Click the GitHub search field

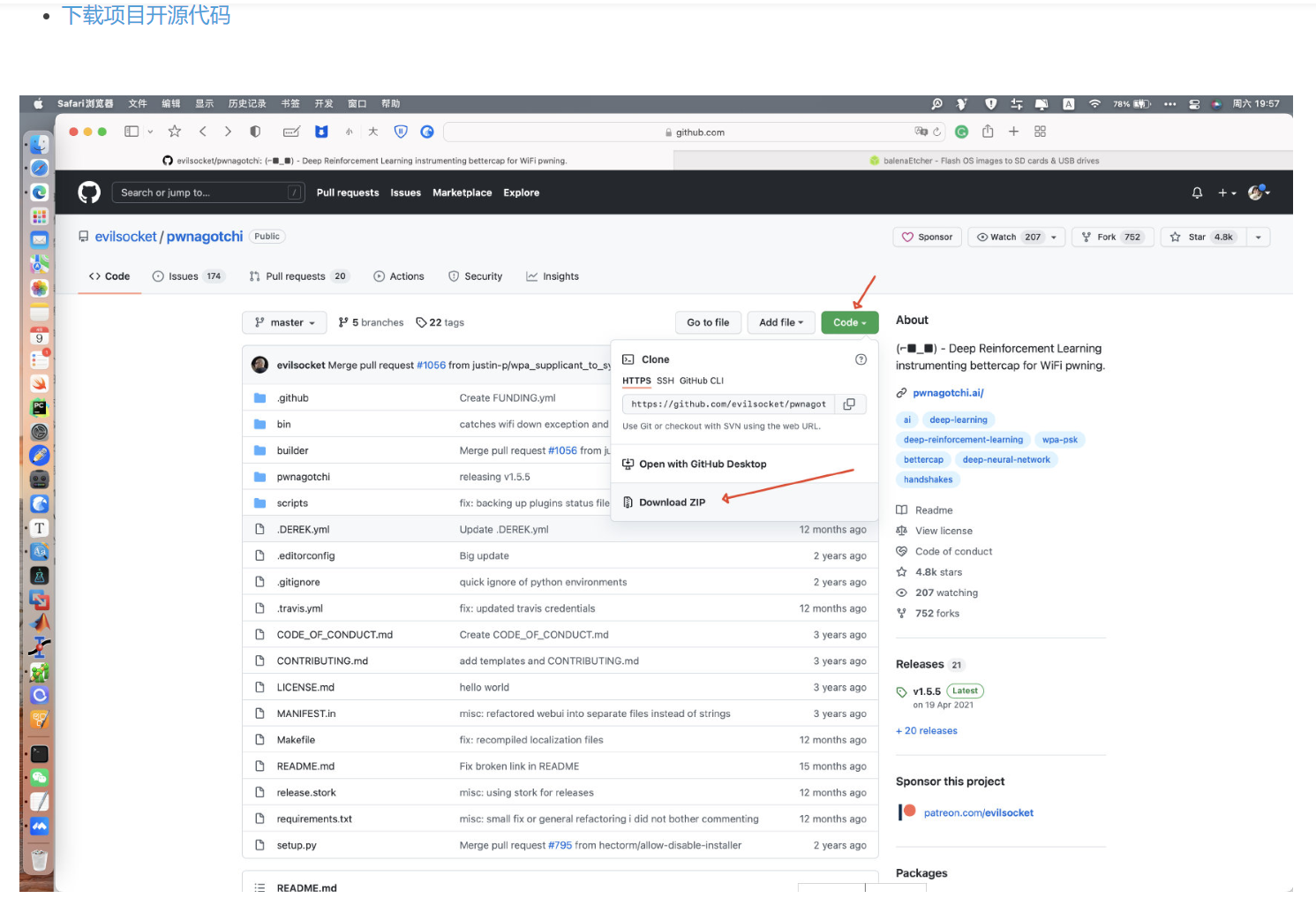click(x=208, y=193)
